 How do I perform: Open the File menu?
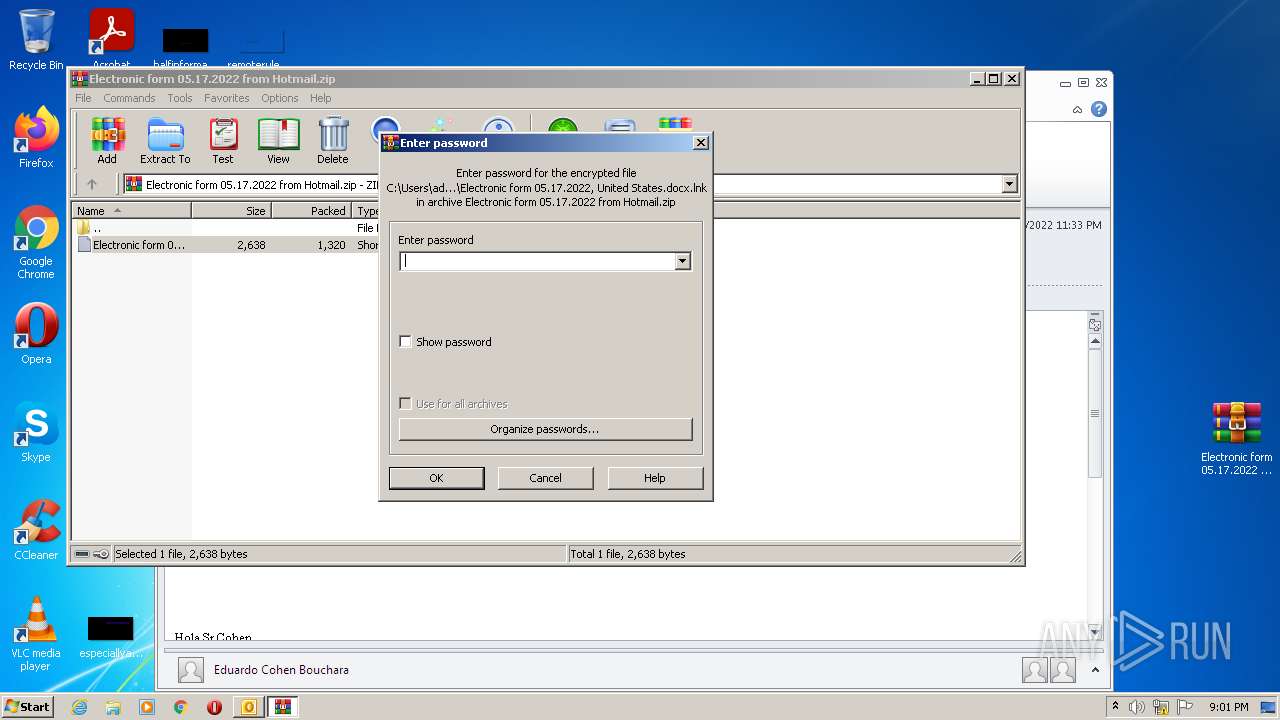click(x=83, y=98)
